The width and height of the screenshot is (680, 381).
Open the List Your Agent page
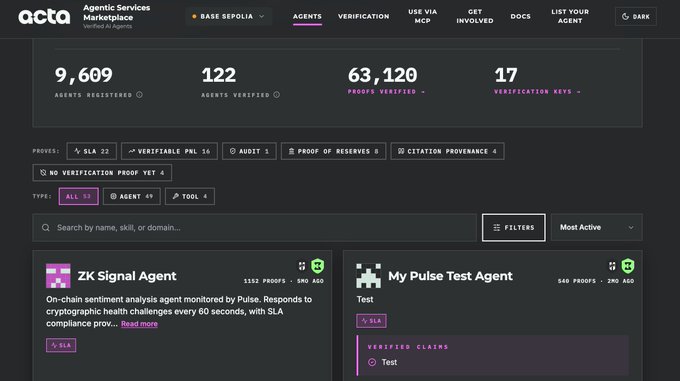click(x=570, y=16)
